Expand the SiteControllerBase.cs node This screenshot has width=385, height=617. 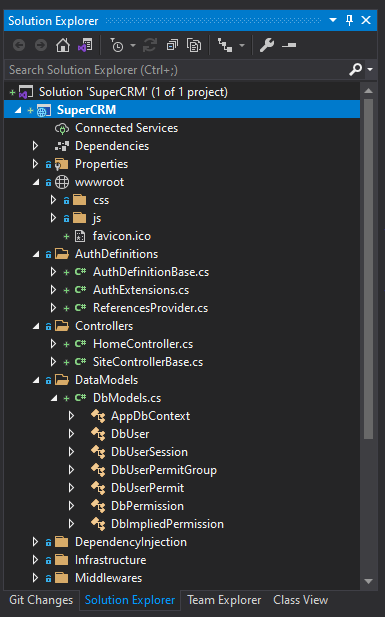54,362
